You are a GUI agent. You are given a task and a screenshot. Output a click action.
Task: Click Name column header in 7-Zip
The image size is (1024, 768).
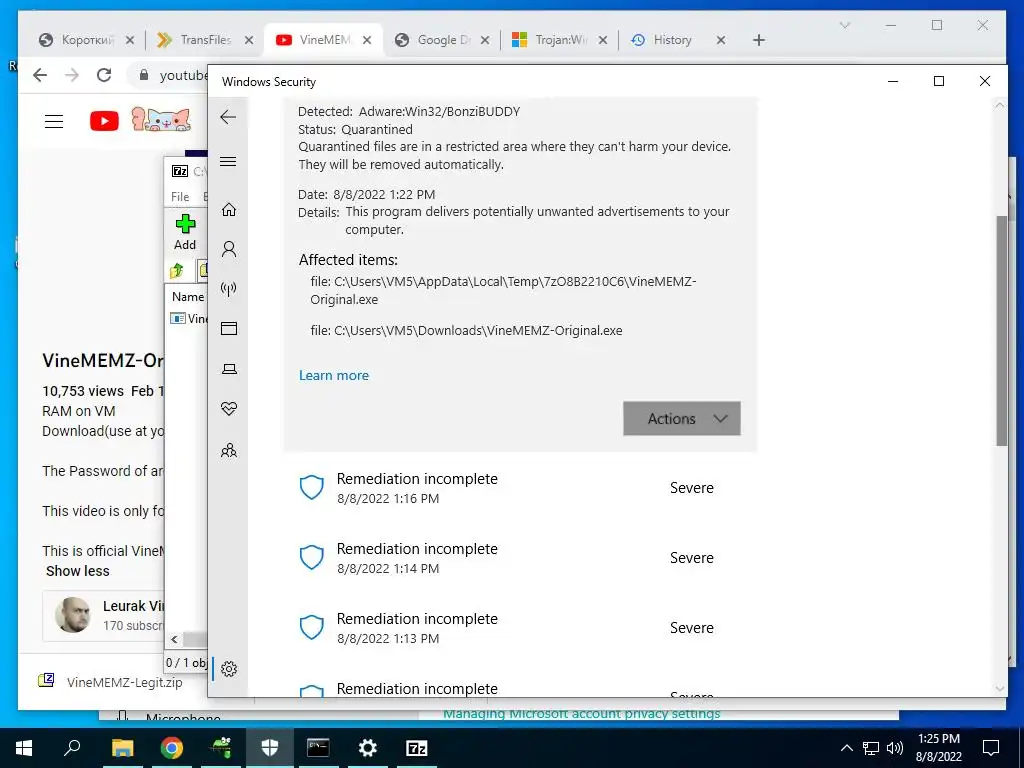click(x=187, y=296)
